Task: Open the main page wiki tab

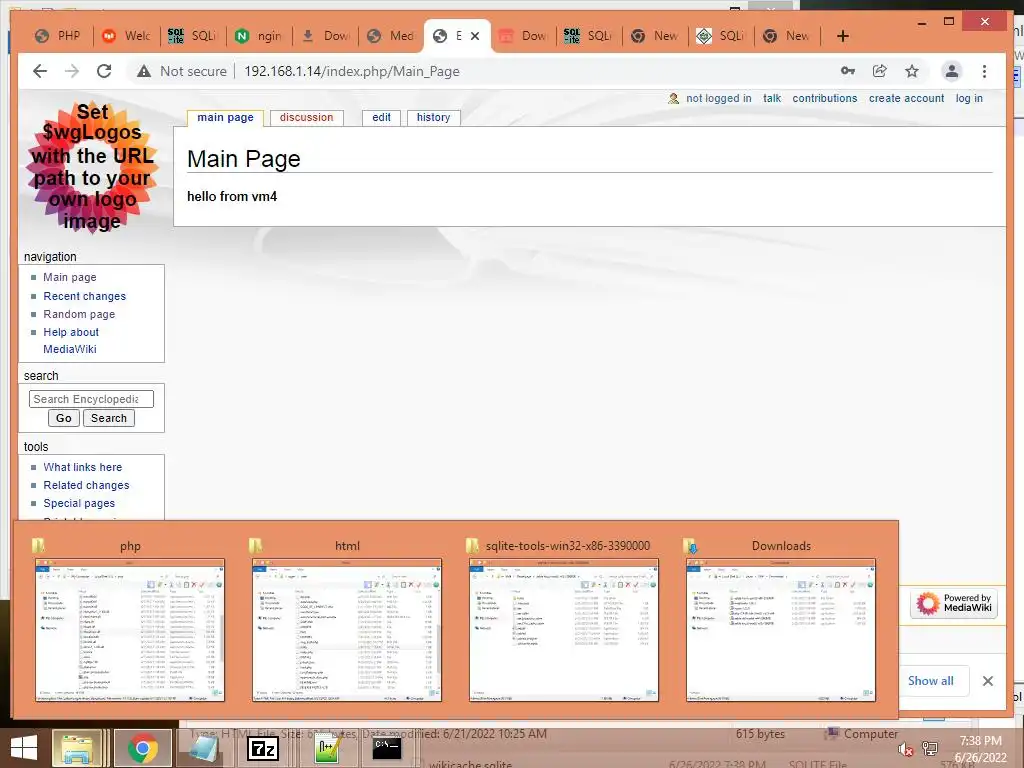Action: coord(225,118)
